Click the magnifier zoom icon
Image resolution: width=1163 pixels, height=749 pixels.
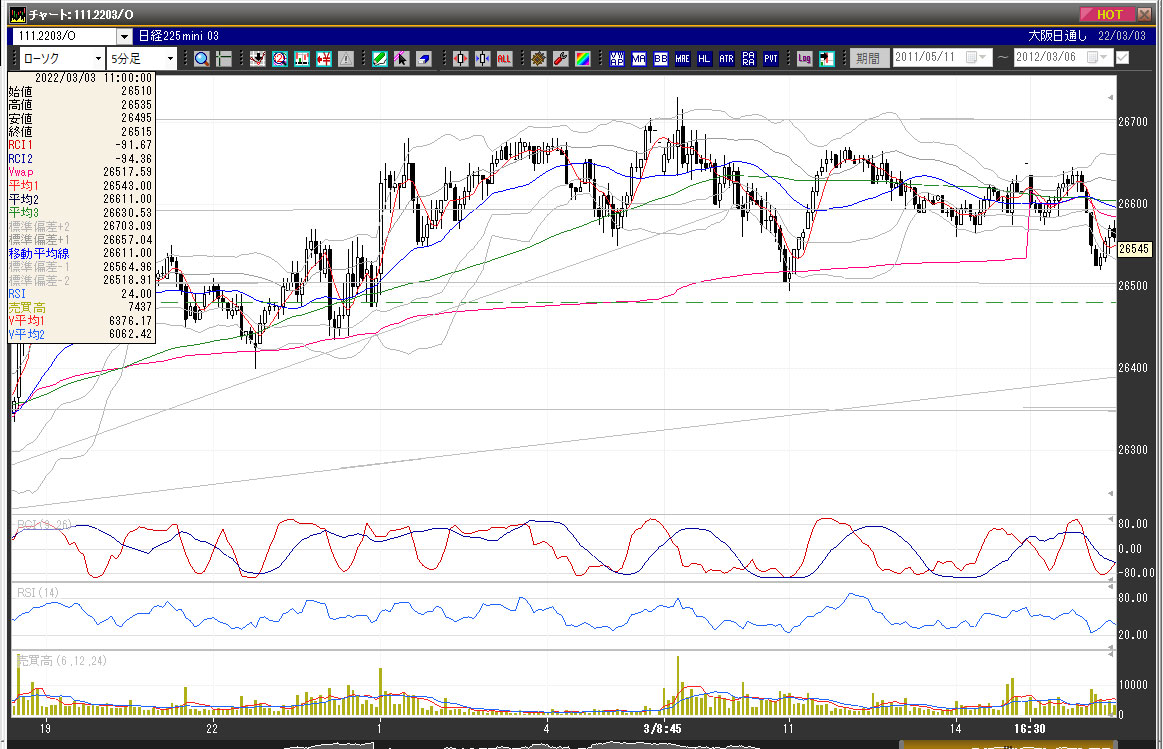202,59
